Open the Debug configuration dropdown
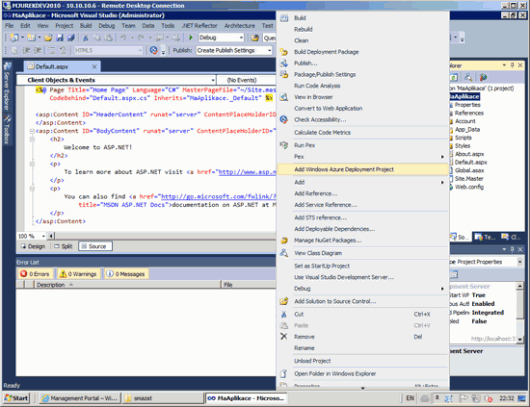Image resolution: width=530 pixels, height=407 pixels. coord(221,38)
